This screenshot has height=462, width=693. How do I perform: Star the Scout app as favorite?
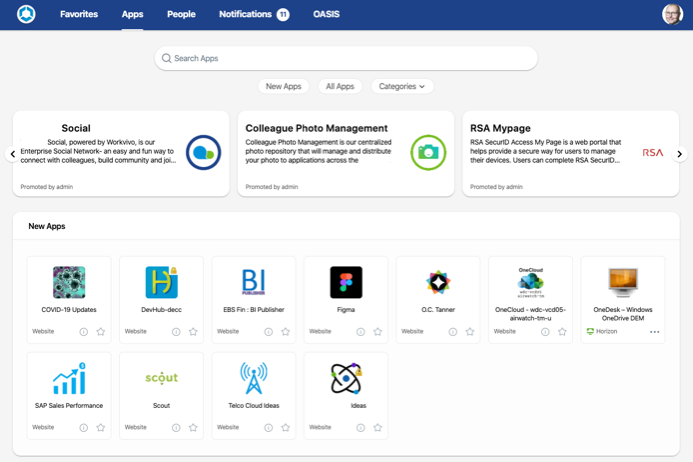click(193, 427)
